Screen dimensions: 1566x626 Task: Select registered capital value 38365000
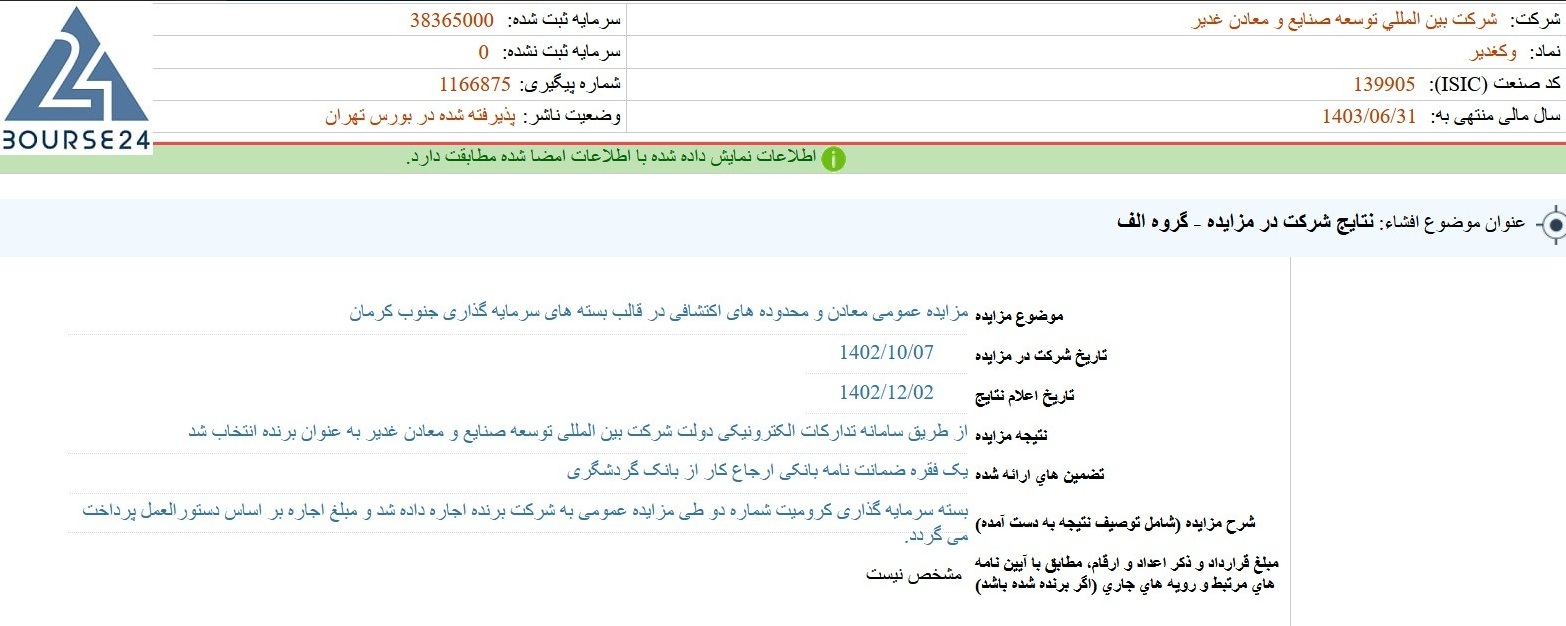click(452, 20)
